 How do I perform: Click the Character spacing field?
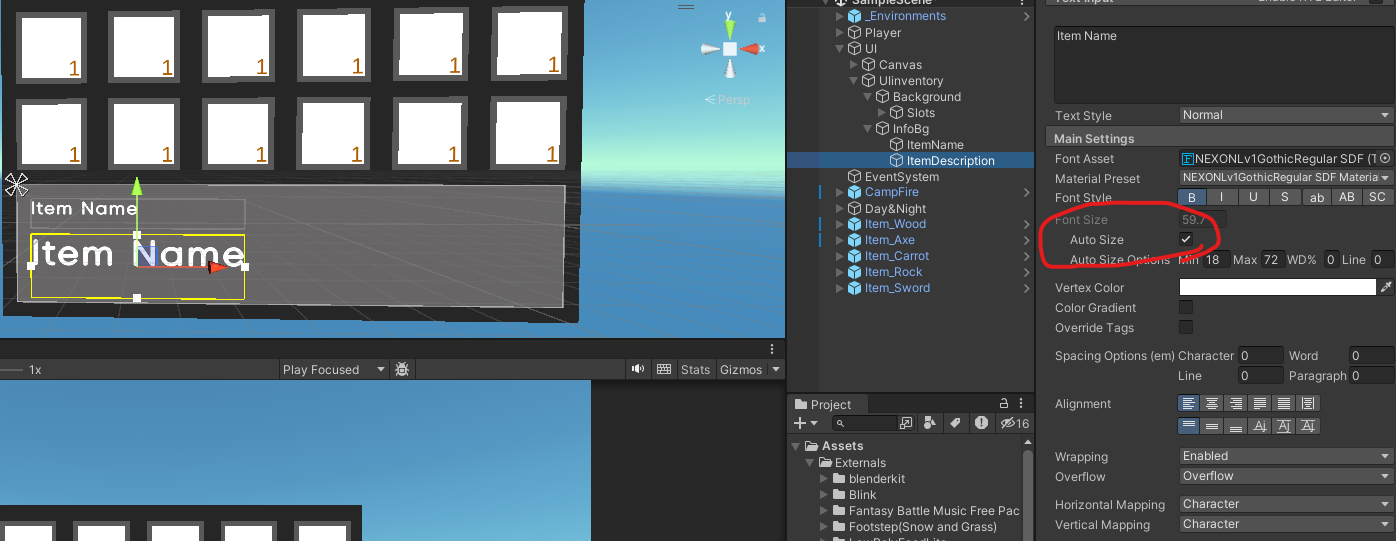tap(1260, 355)
